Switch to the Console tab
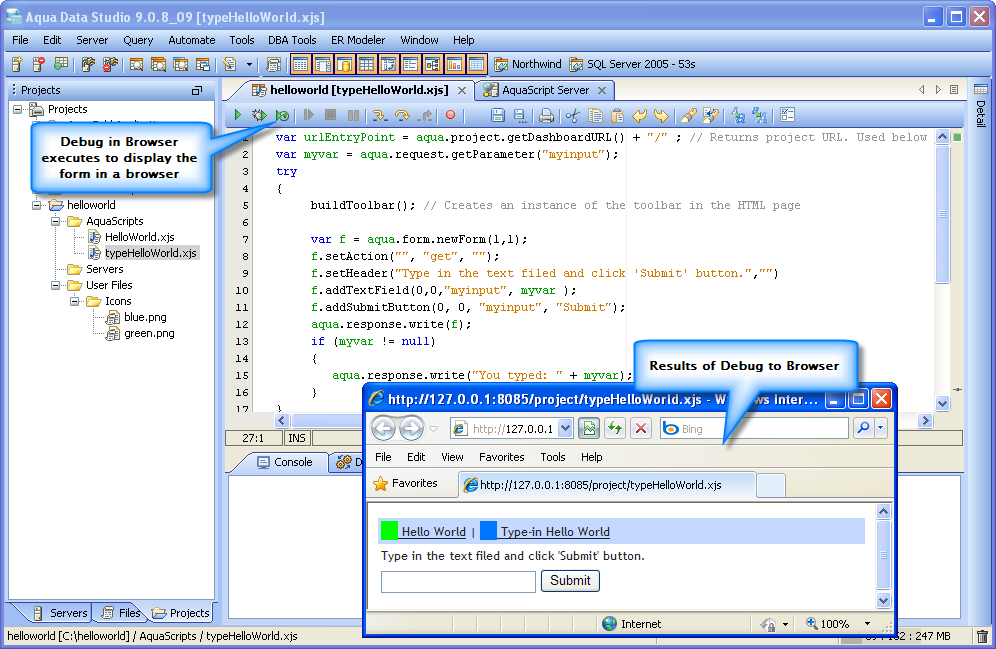Screen dimensions: 996x649 pos(285,462)
